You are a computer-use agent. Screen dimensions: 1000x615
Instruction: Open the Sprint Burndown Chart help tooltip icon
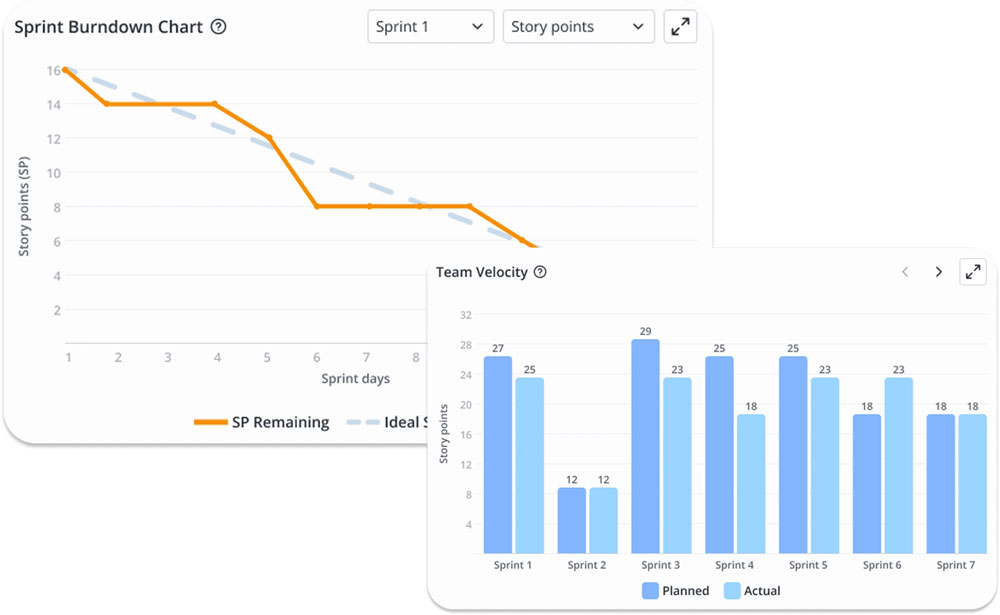pos(218,28)
